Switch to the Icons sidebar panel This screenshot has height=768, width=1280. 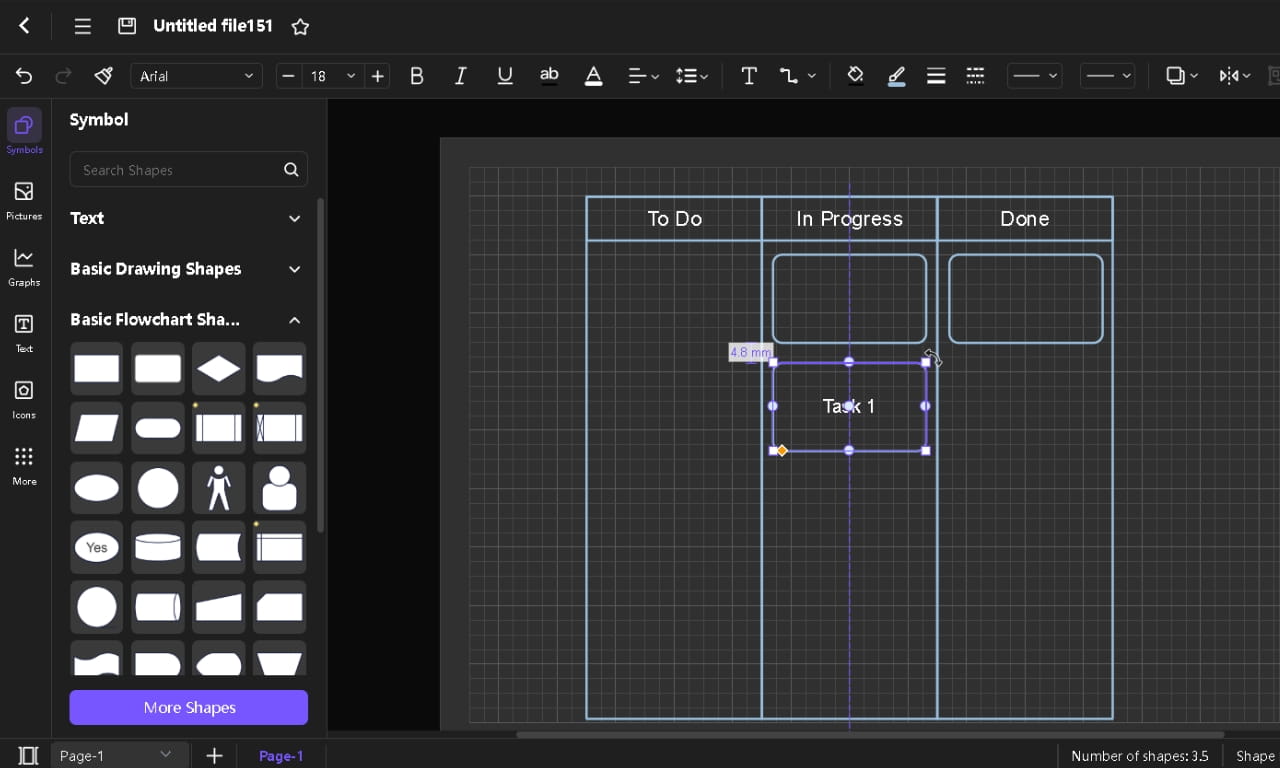(x=24, y=398)
